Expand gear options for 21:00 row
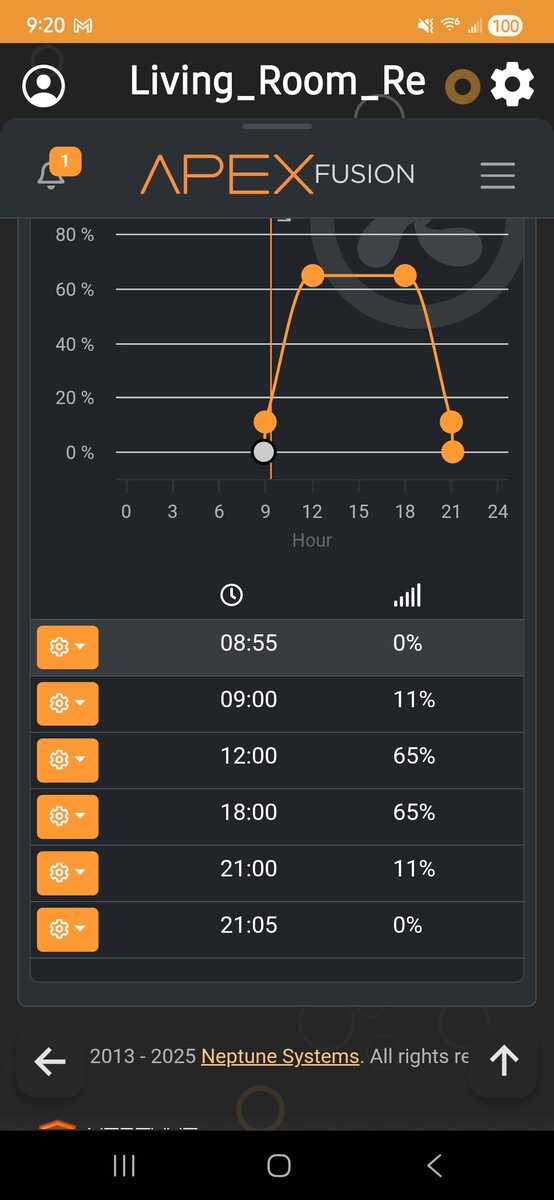554x1200 pixels. point(68,872)
